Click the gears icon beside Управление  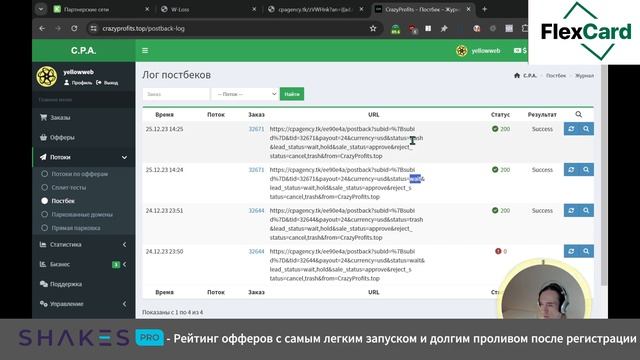(x=44, y=304)
